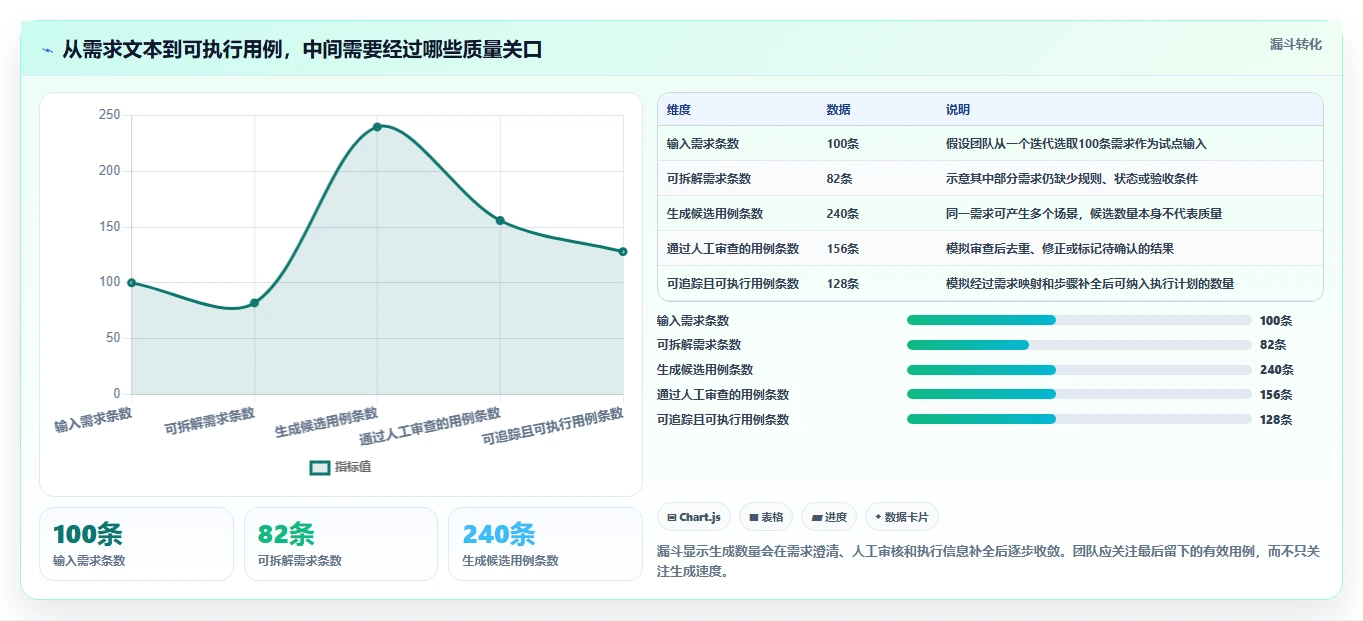Viewport: 1363px width, 621px height.
Task: Click 可拆解需求条数 in the table's 维度 column
Action: click(709, 179)
